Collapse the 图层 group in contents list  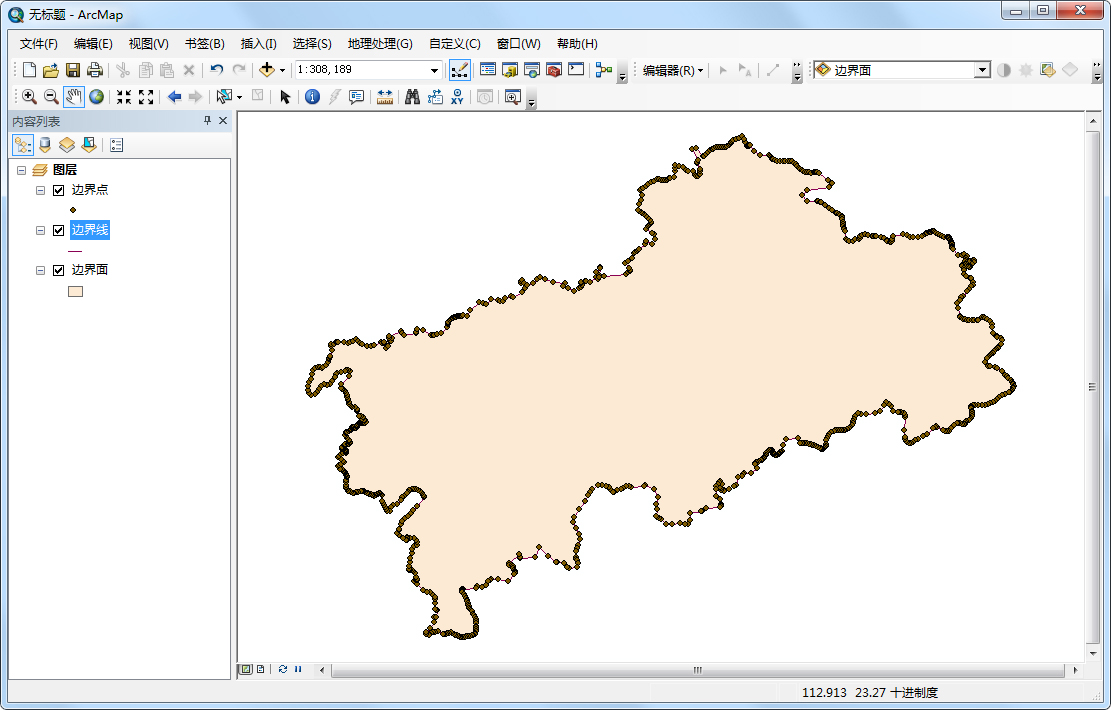pyautogui.click(x=22, y=169)
